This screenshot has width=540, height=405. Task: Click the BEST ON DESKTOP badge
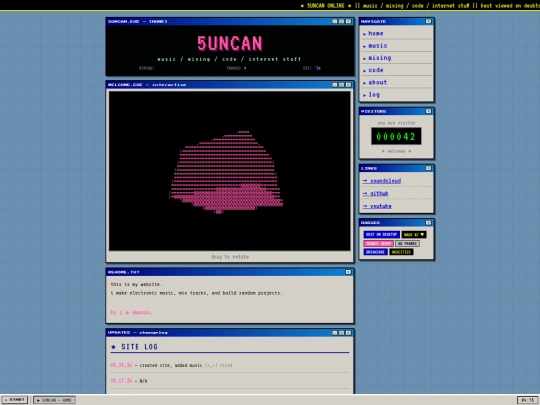click(381, 235)
